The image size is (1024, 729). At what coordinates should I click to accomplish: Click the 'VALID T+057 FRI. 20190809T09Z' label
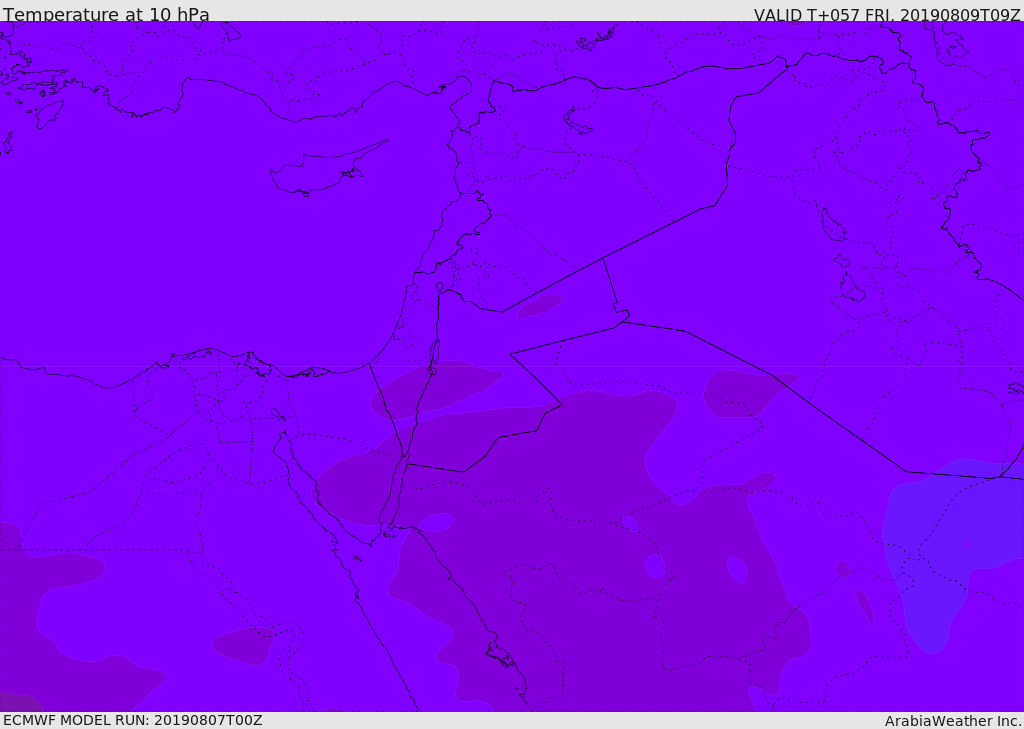[887, 14]
